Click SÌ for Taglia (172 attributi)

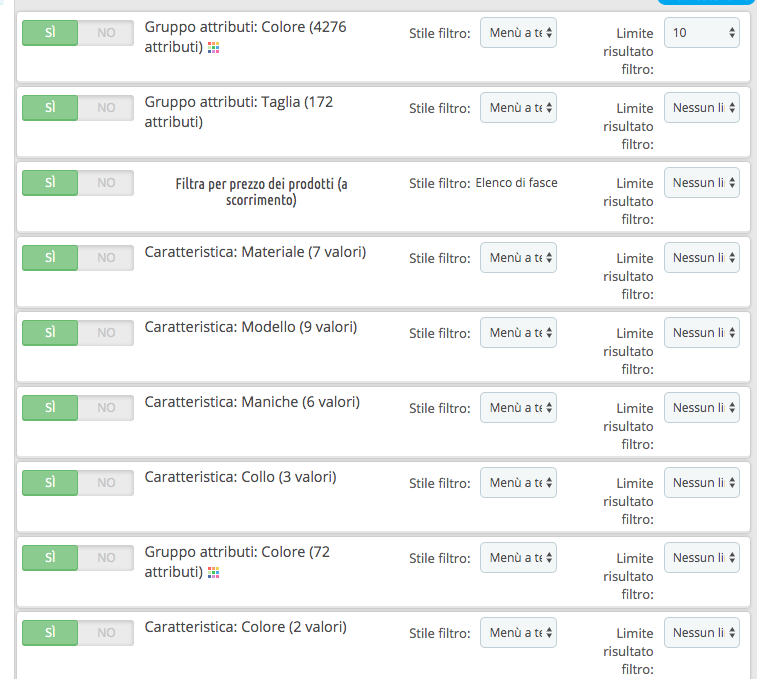point(50,108)
